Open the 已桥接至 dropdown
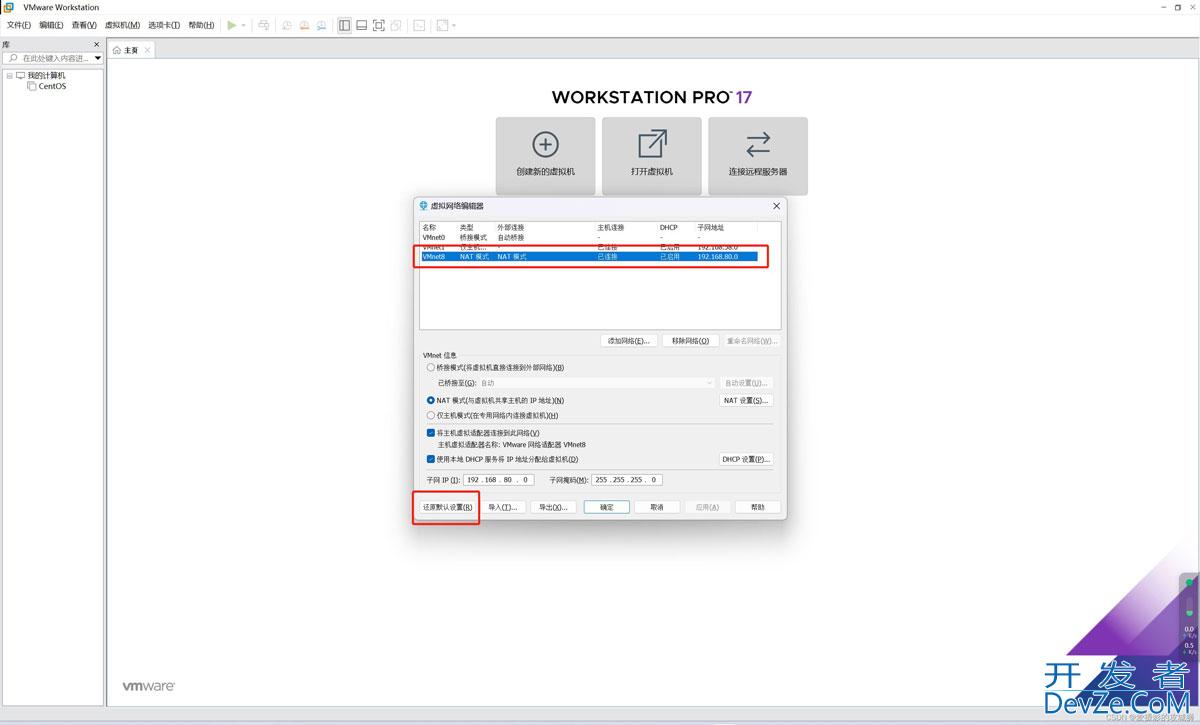Viewport: 1200px width, 725px height. (x=598, y=383)
